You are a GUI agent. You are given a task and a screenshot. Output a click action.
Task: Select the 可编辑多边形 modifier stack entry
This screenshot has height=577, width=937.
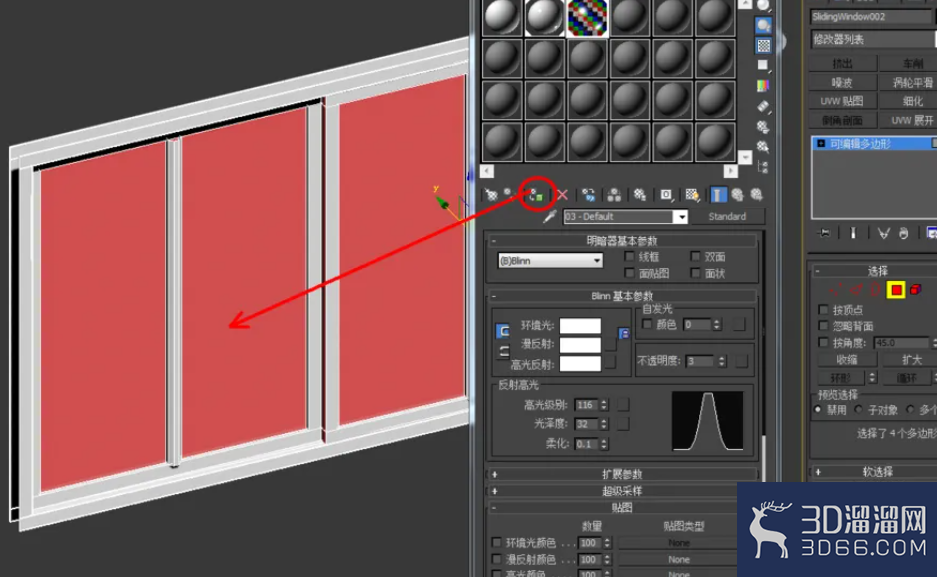(874, 143)
